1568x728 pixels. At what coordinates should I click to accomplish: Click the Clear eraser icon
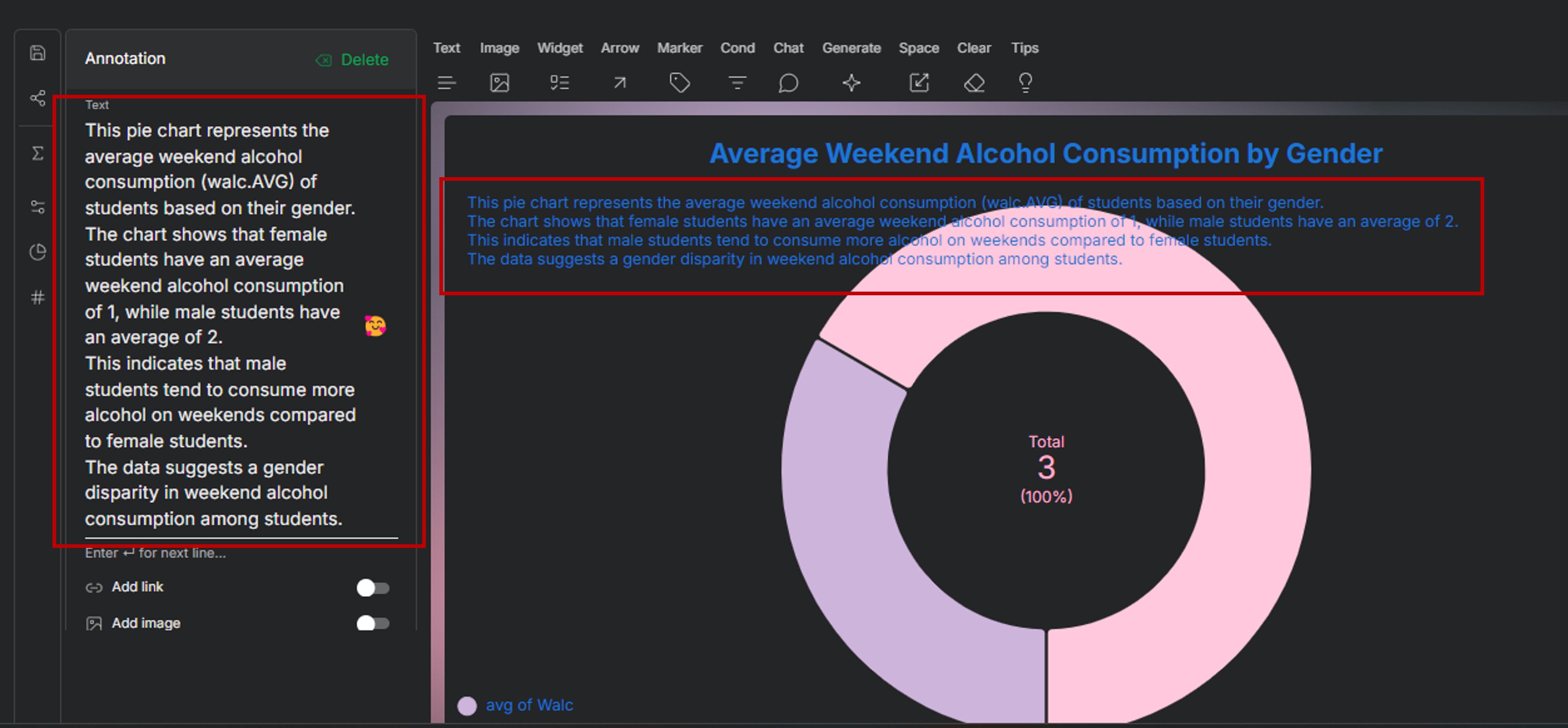tap(974, 82)
